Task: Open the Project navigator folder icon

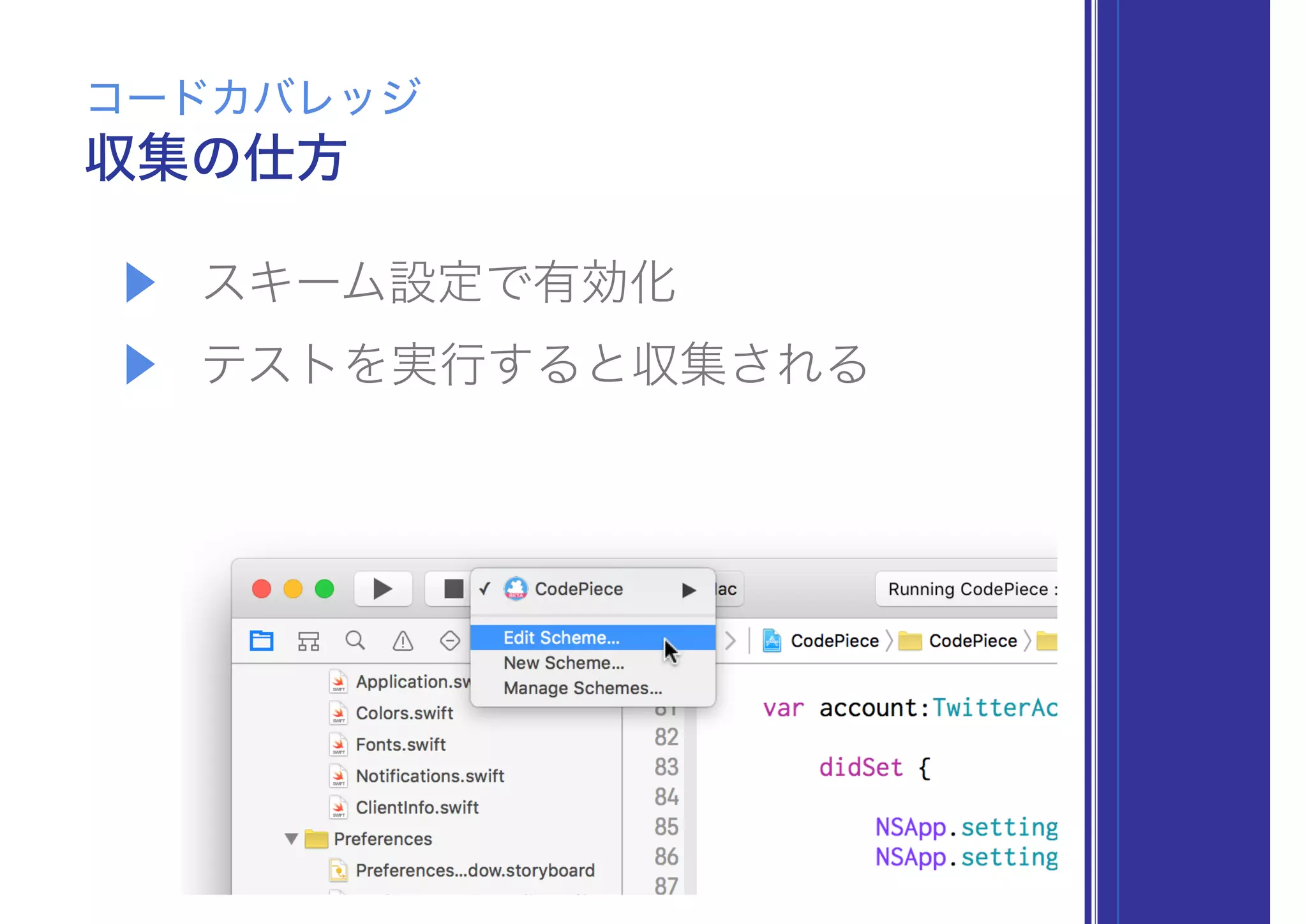Action: 261,641
